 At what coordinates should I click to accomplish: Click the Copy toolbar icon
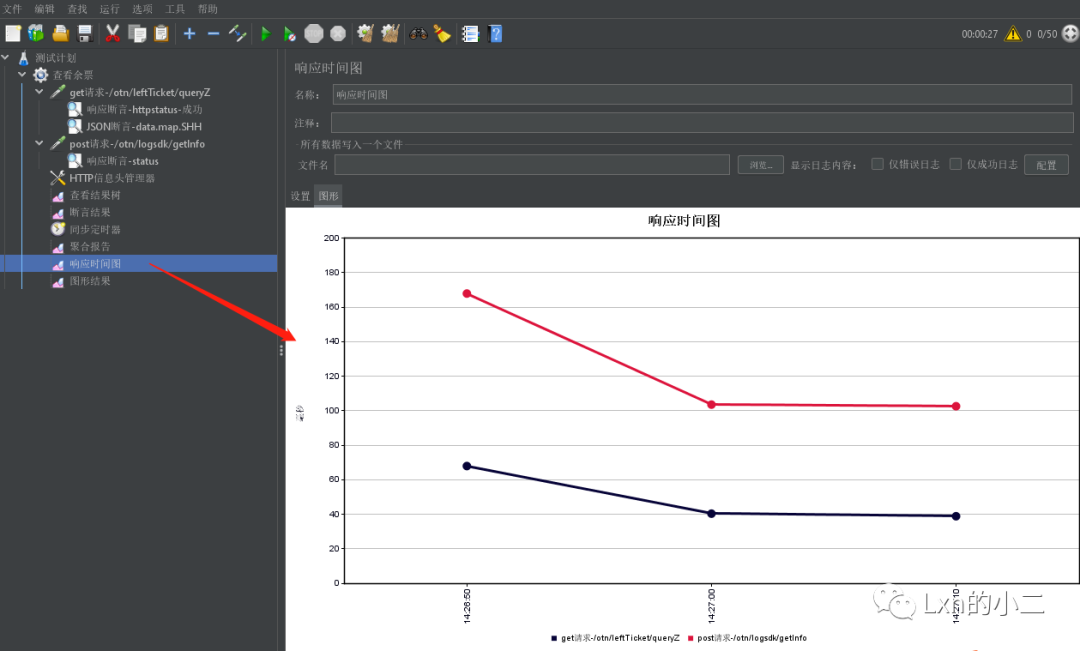137,33
